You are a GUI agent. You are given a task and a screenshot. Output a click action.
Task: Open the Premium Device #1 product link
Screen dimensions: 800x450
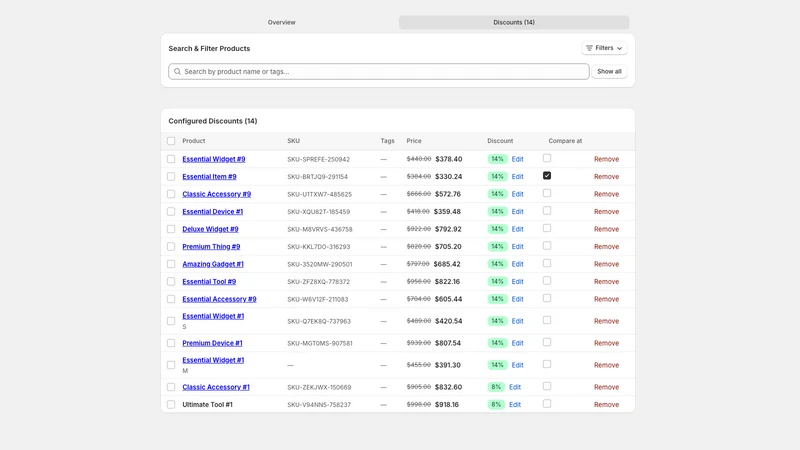coord(212,343)
